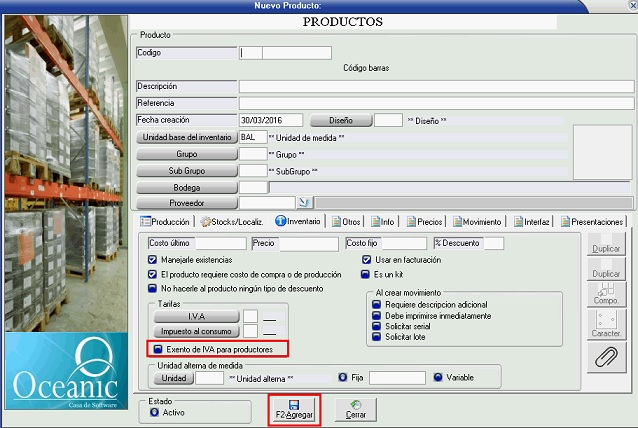Select the Fija radio option
This screenshot has height=428, width=638.
[343, 378]
